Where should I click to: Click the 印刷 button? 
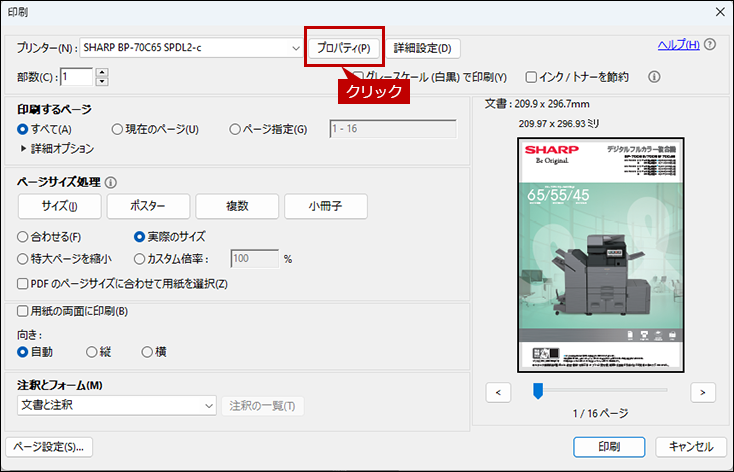click(x=609, y=447)
